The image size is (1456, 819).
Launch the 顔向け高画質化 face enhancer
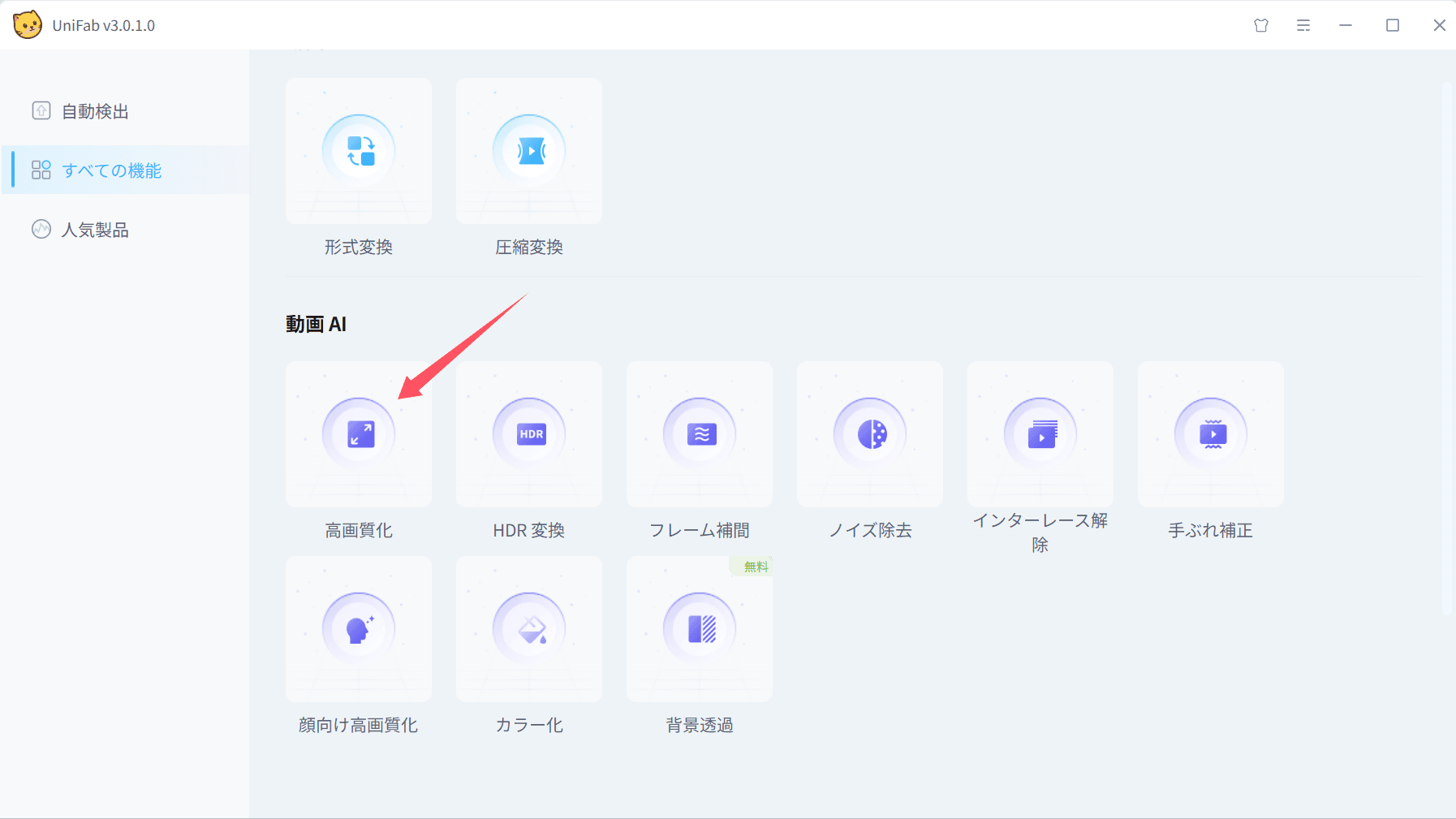[x=359, y=629]
